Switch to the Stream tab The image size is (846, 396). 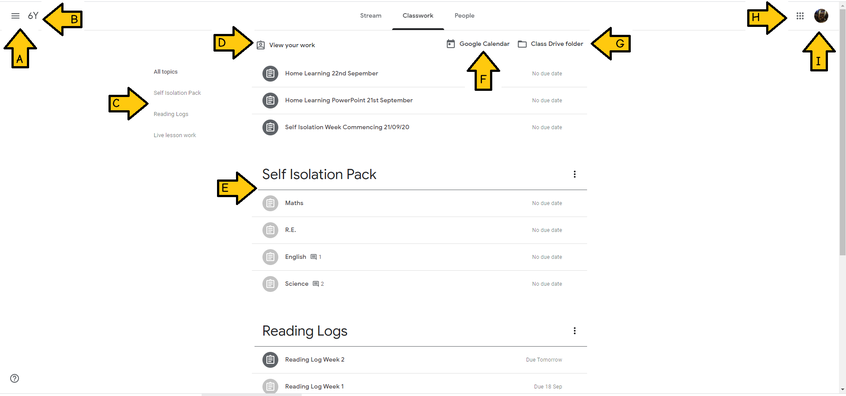click(371, 16)
